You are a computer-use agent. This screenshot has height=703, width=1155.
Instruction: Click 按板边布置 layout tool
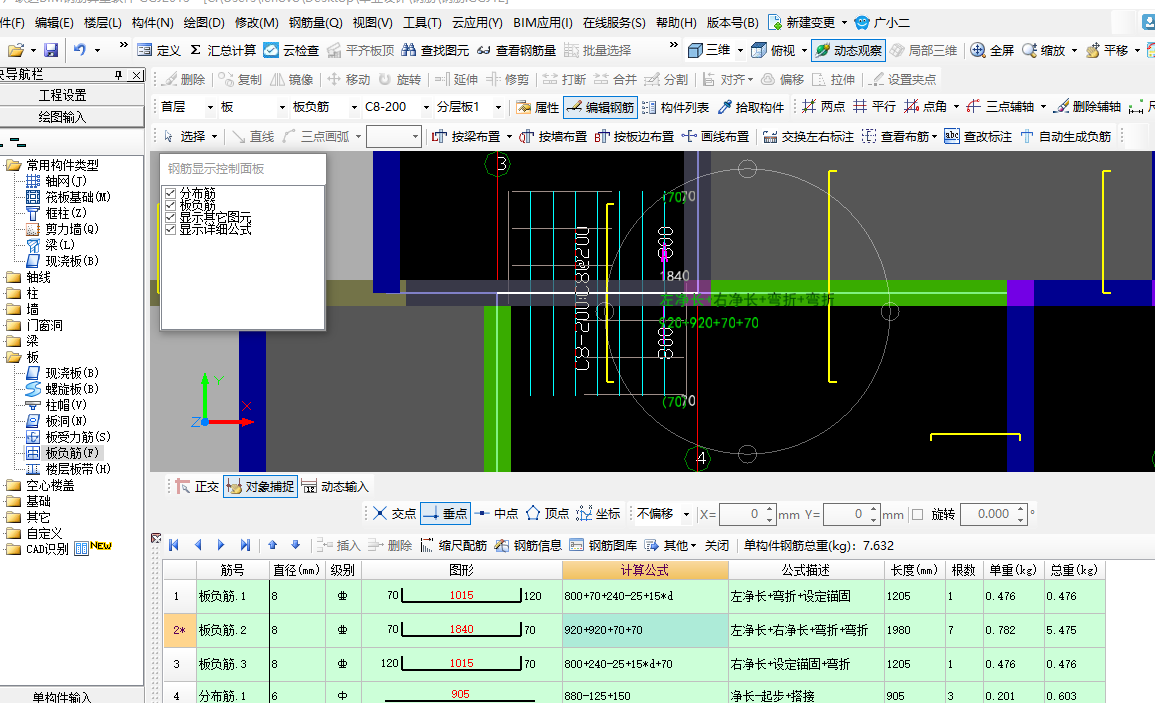(634, 136)
